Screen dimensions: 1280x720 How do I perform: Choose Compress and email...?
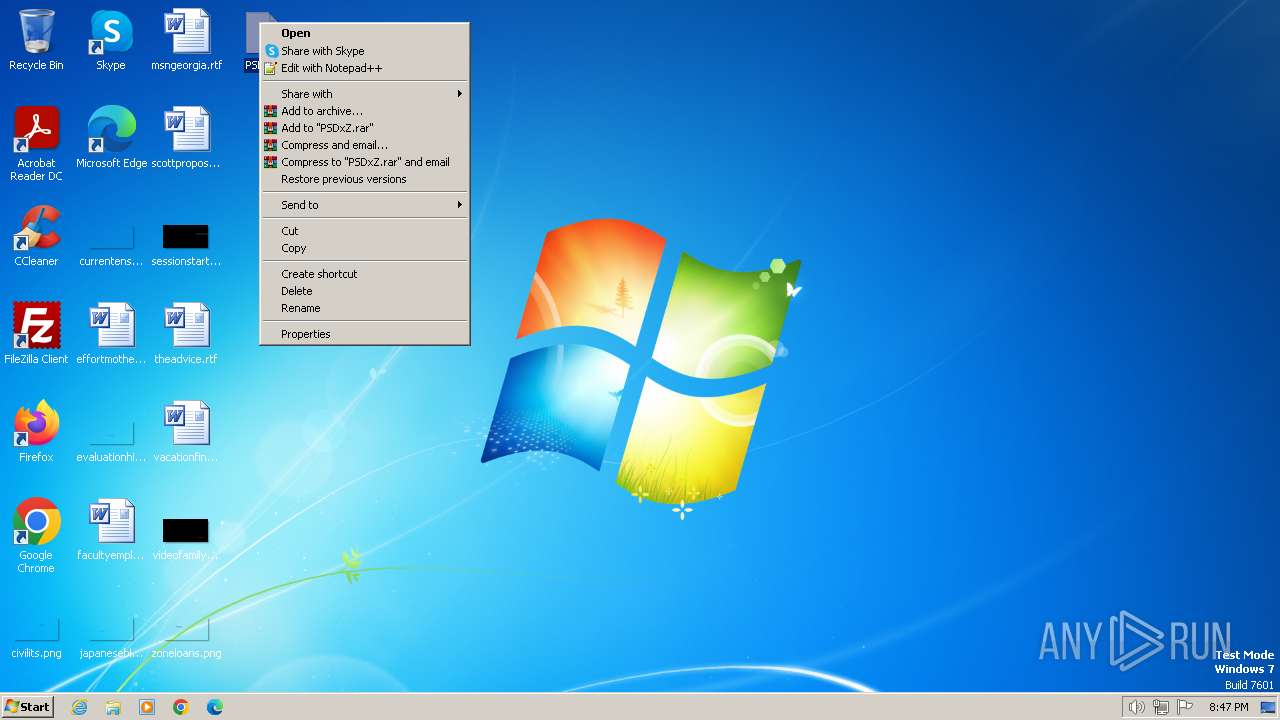click(365, 145)
